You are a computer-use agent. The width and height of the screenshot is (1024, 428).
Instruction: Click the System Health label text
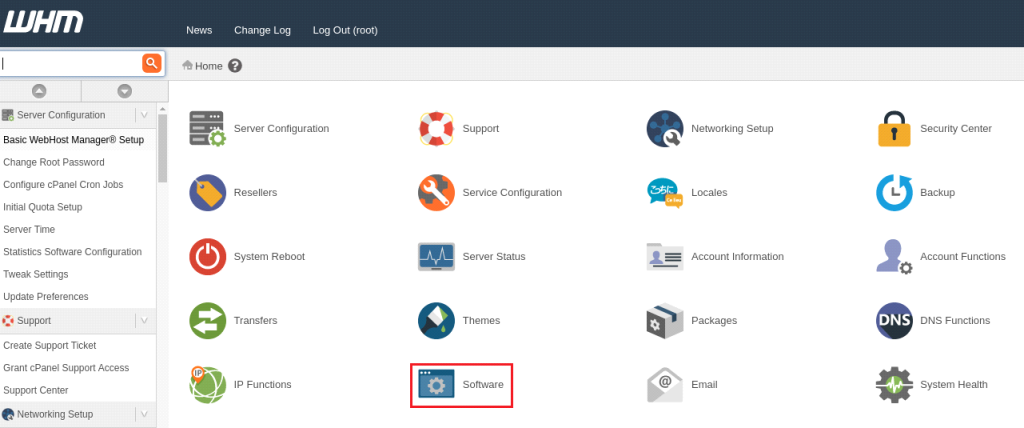(x=953, y=385)
